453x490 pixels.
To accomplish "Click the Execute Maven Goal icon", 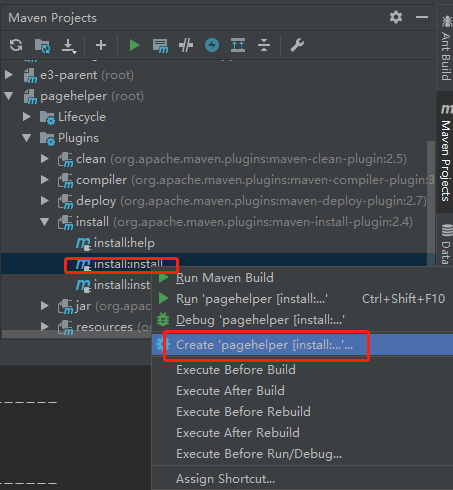I will (x=160, y=46).
